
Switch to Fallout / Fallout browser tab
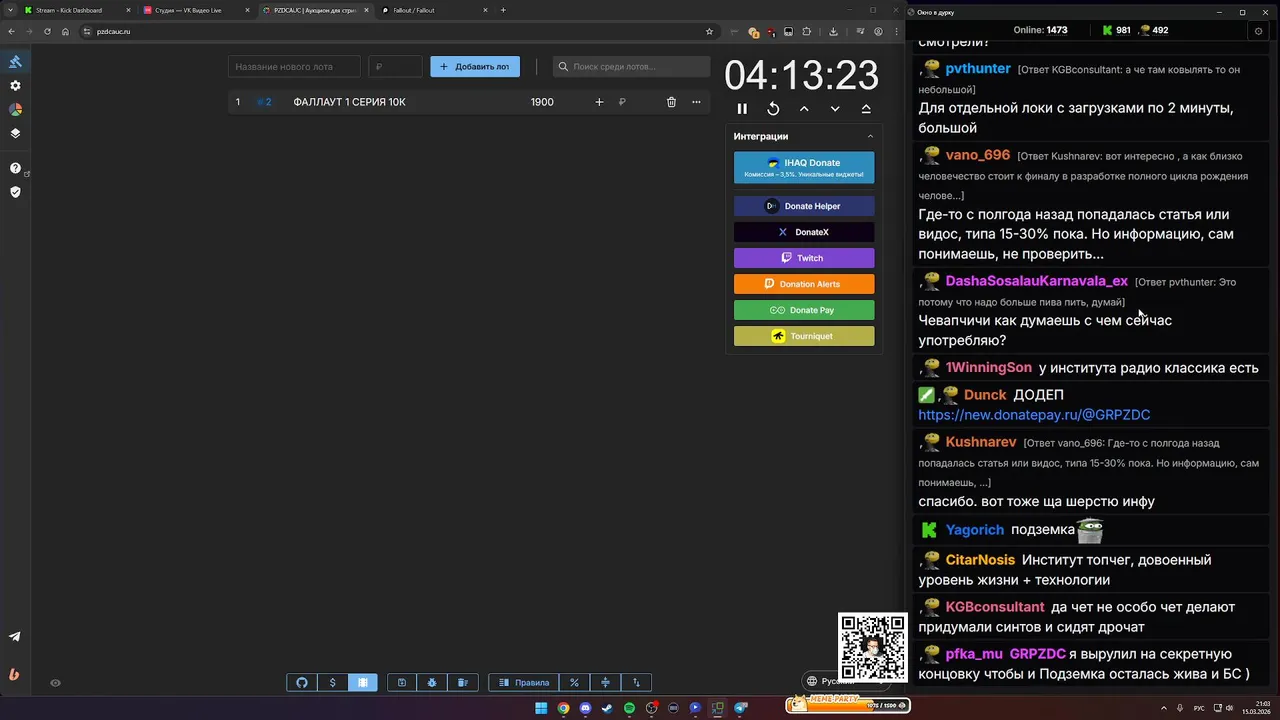[x=432, y=10]
